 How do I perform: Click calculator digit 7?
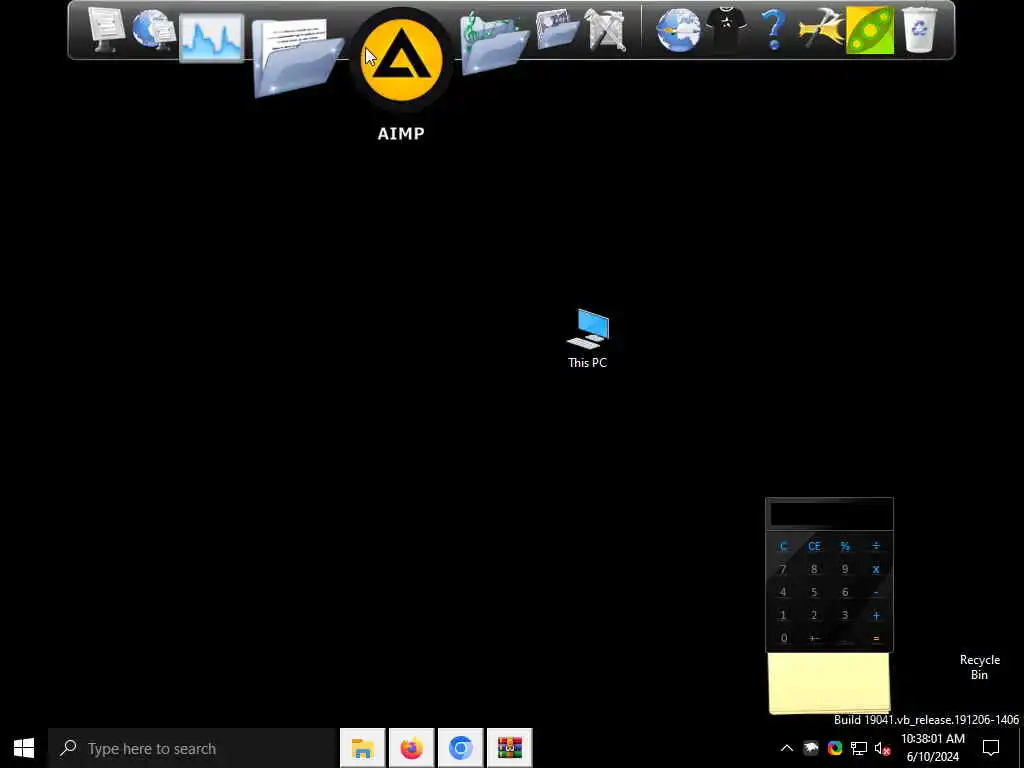(783, 569)
